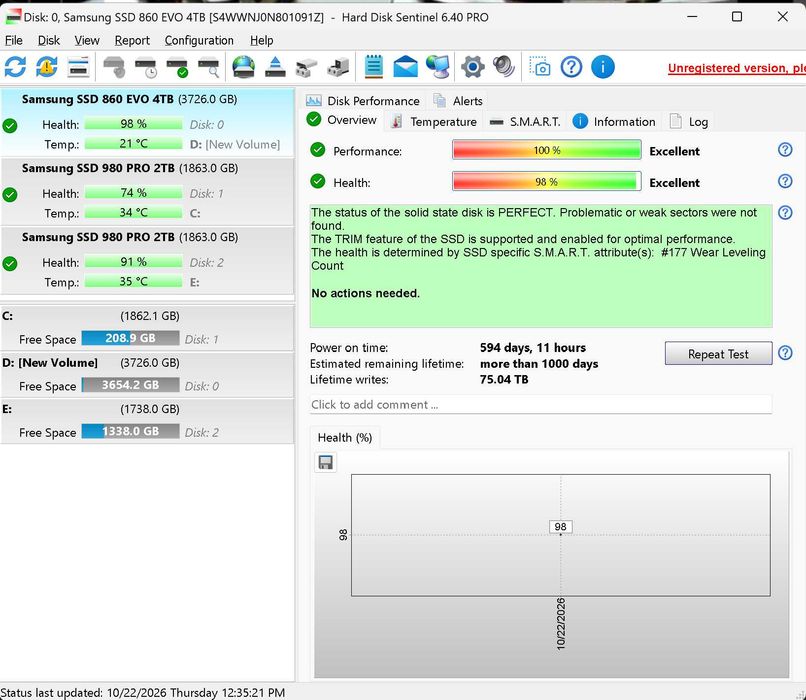Image resolution: width=806 pixels, height=700 pixels.
Task: Click the blue refresh arrows toolbar icon
Action: coord(15,67)
